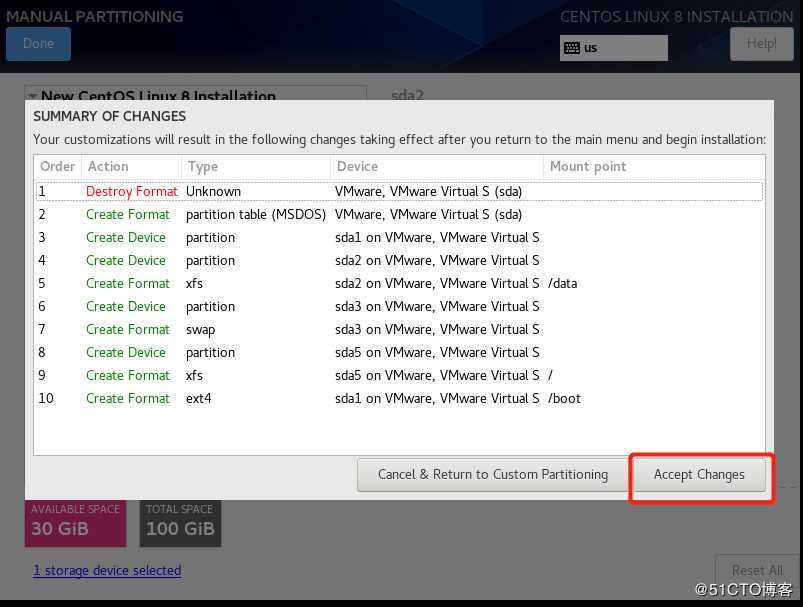The height and width of the screenshot is (607, 803).
Task: Select the Unknown type cell in row 1
Action: click(213, 192)
